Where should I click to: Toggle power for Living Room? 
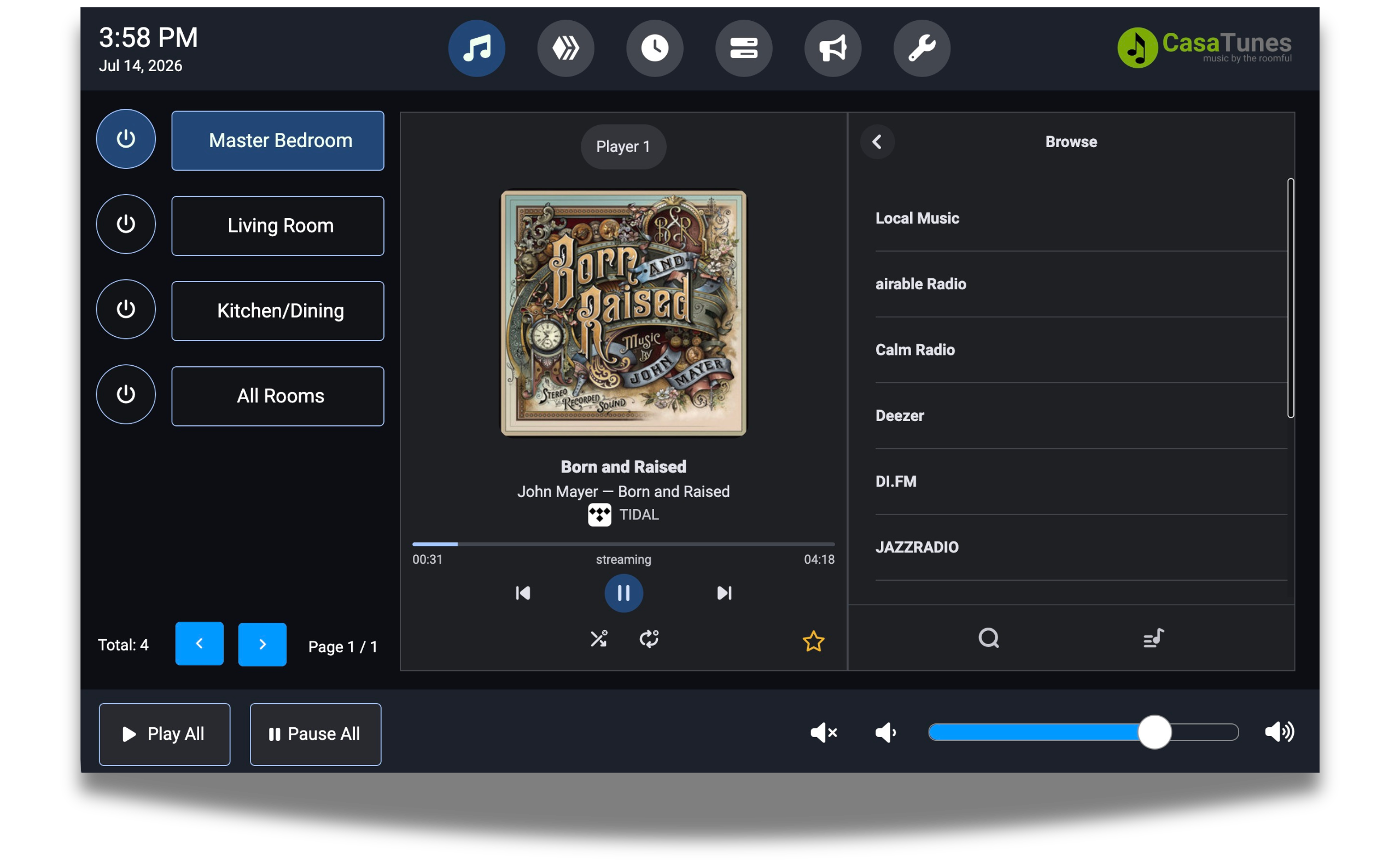126,224
